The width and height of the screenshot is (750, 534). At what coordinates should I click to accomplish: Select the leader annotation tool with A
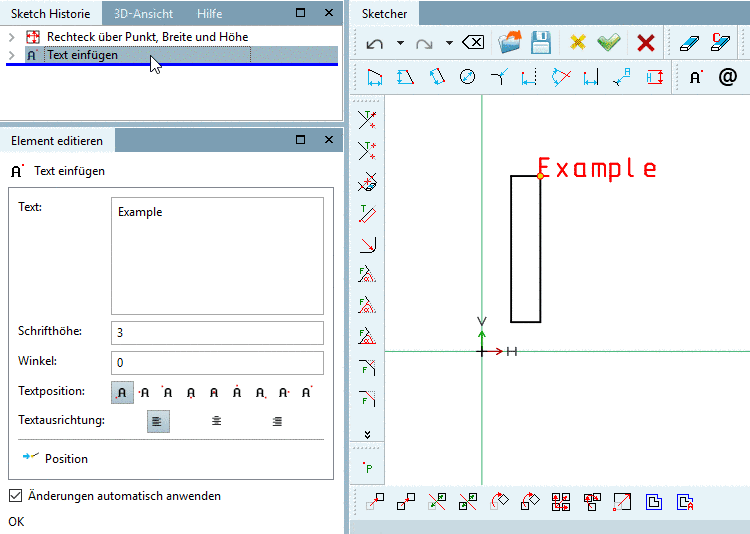(622, 77)
